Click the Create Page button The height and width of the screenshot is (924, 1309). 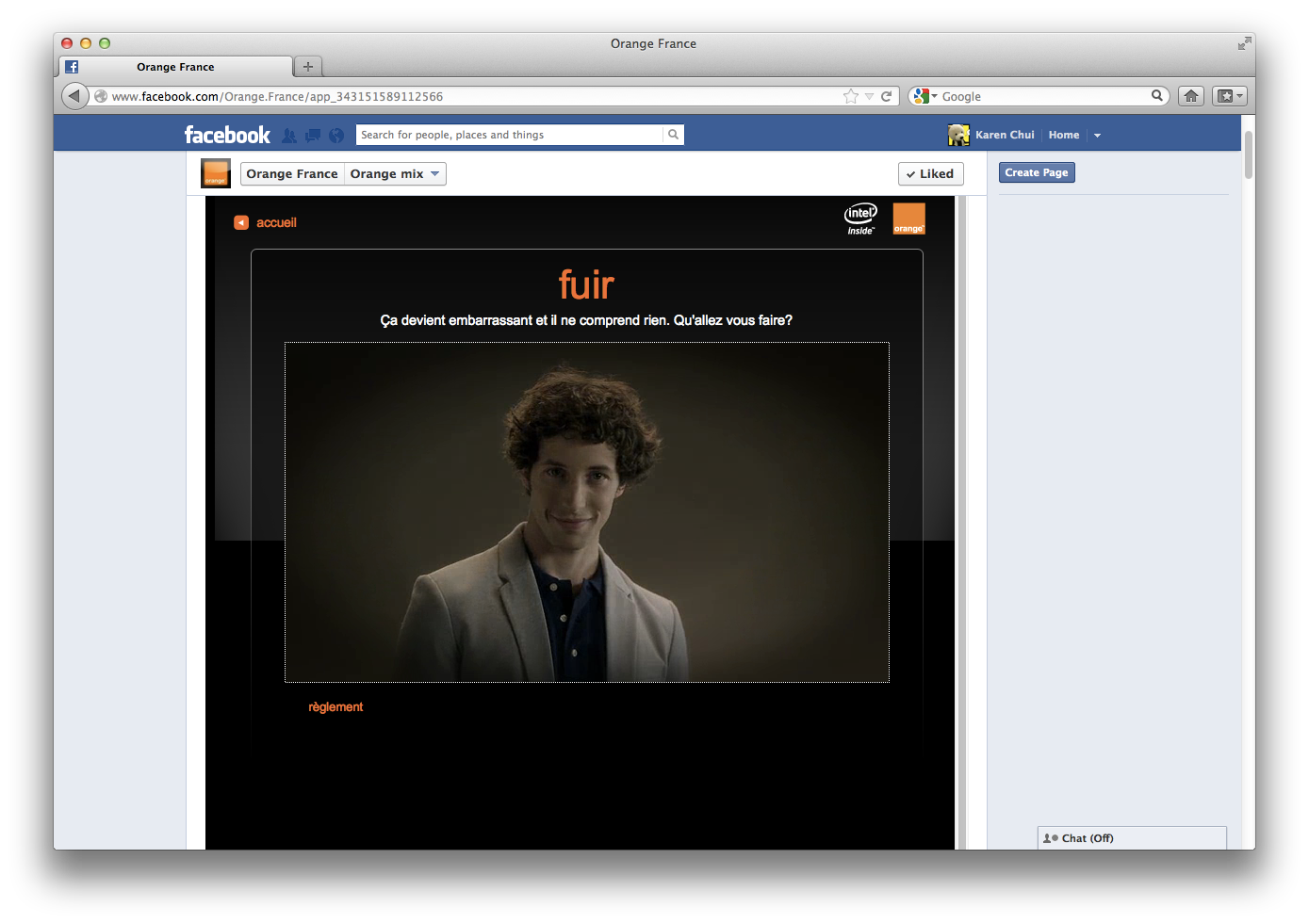[x=1037, y=172]
